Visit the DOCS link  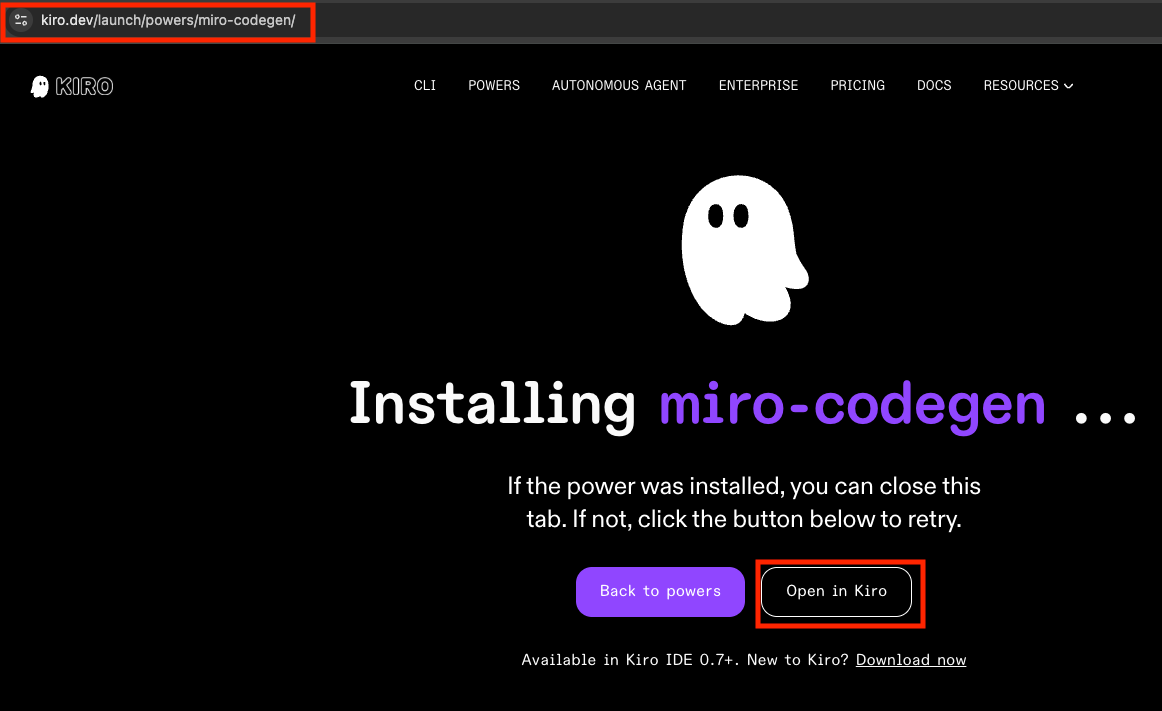click(934, 85)
